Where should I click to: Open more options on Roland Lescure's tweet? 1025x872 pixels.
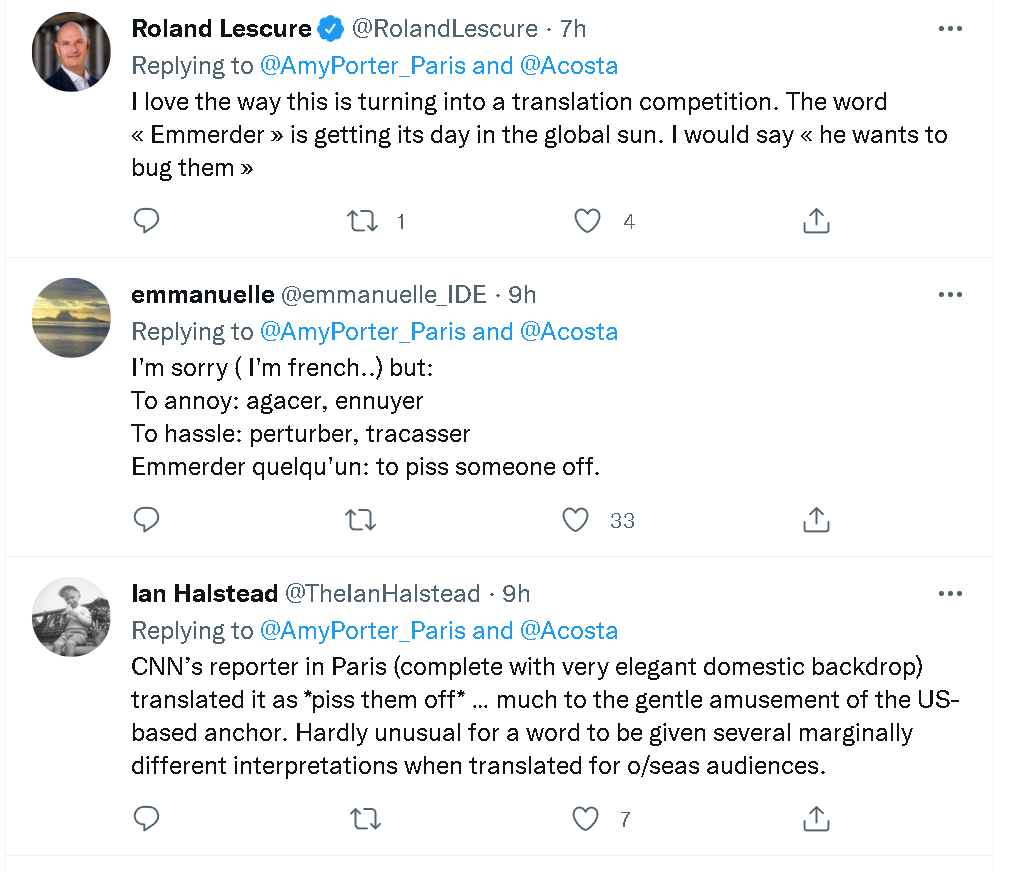click(949, 29)
